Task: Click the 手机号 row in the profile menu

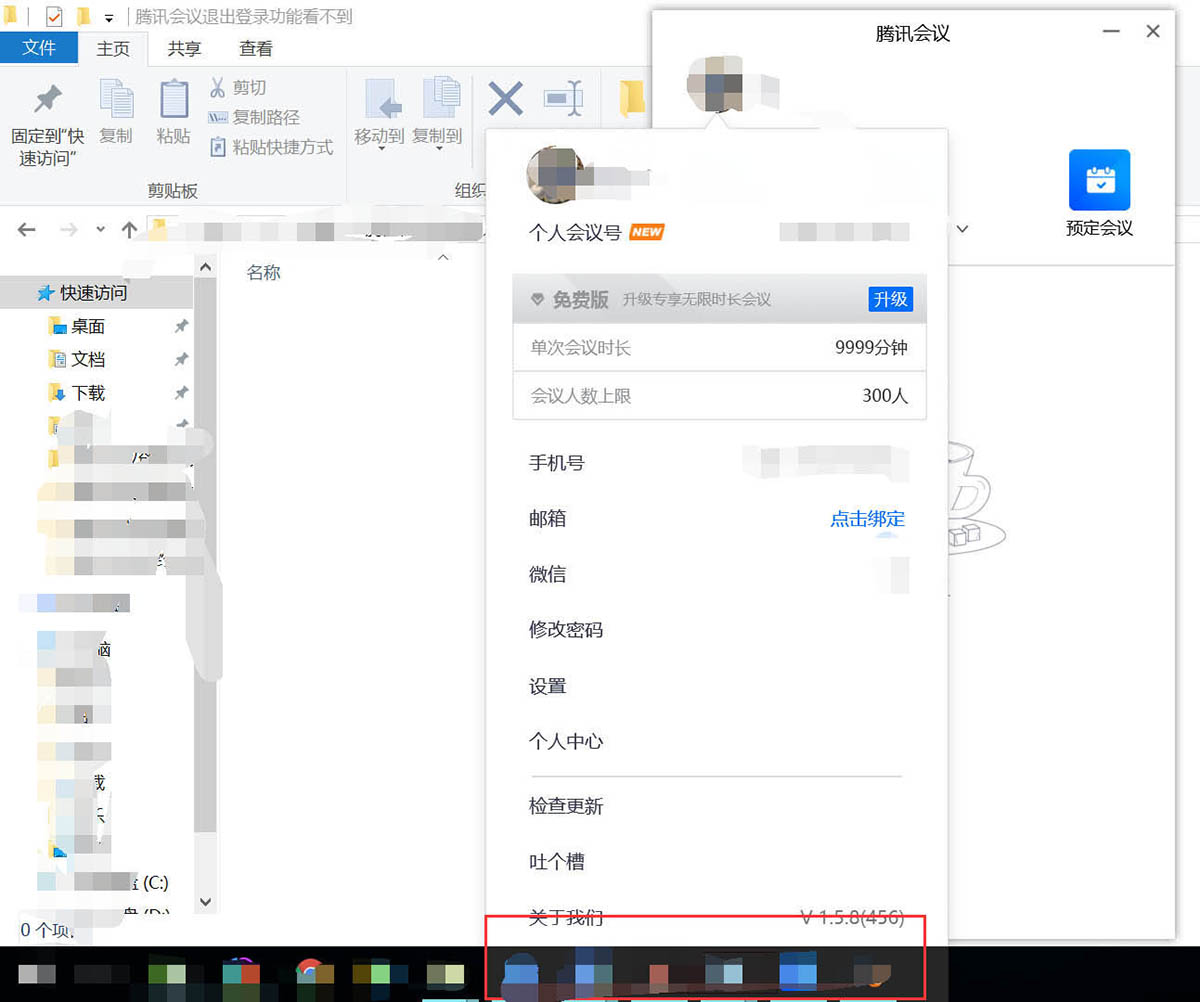Action: pyautogui.click(x=717, y=463)
